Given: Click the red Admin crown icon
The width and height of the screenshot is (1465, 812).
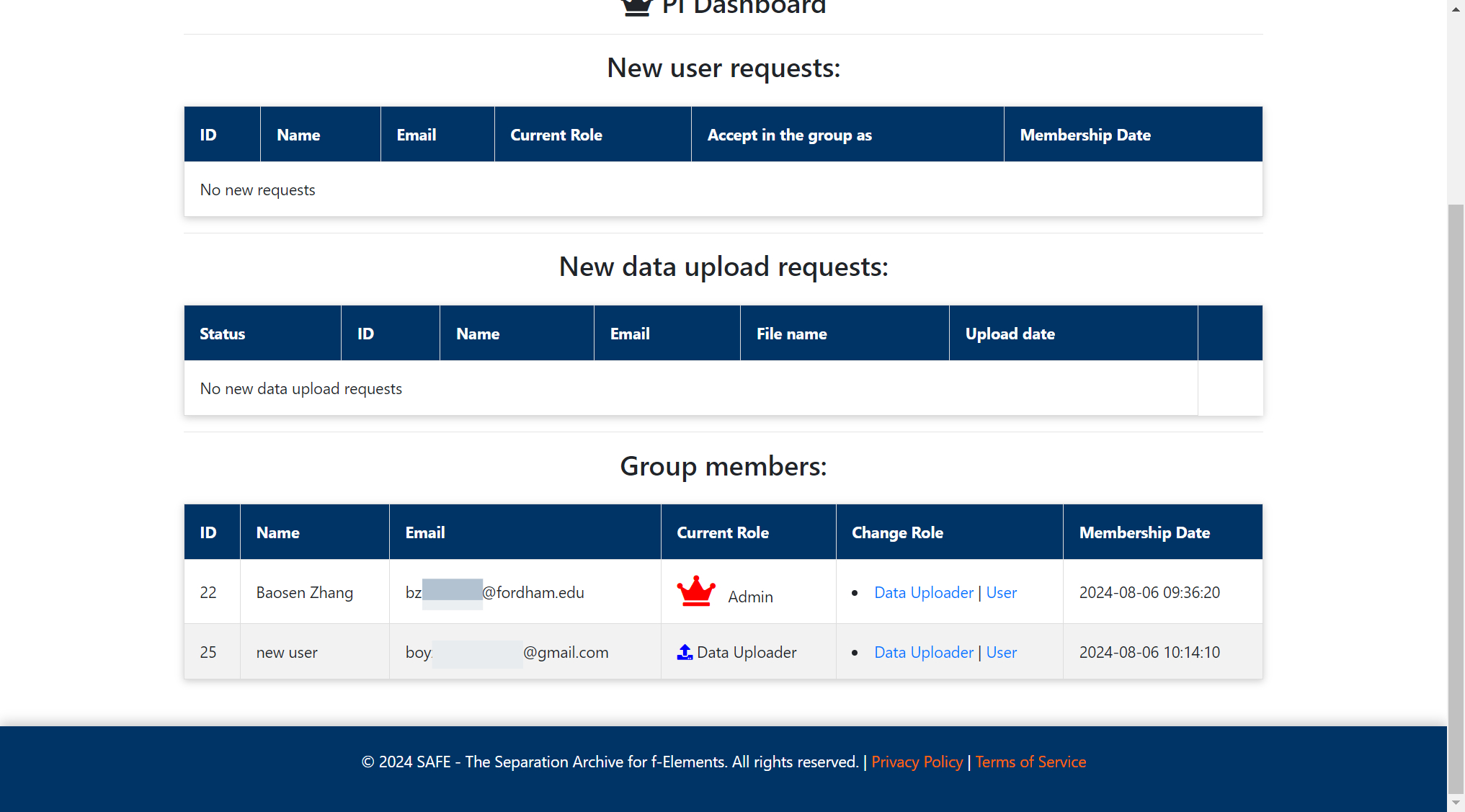Looking at the screenshot, I should [x=696, y=591].
